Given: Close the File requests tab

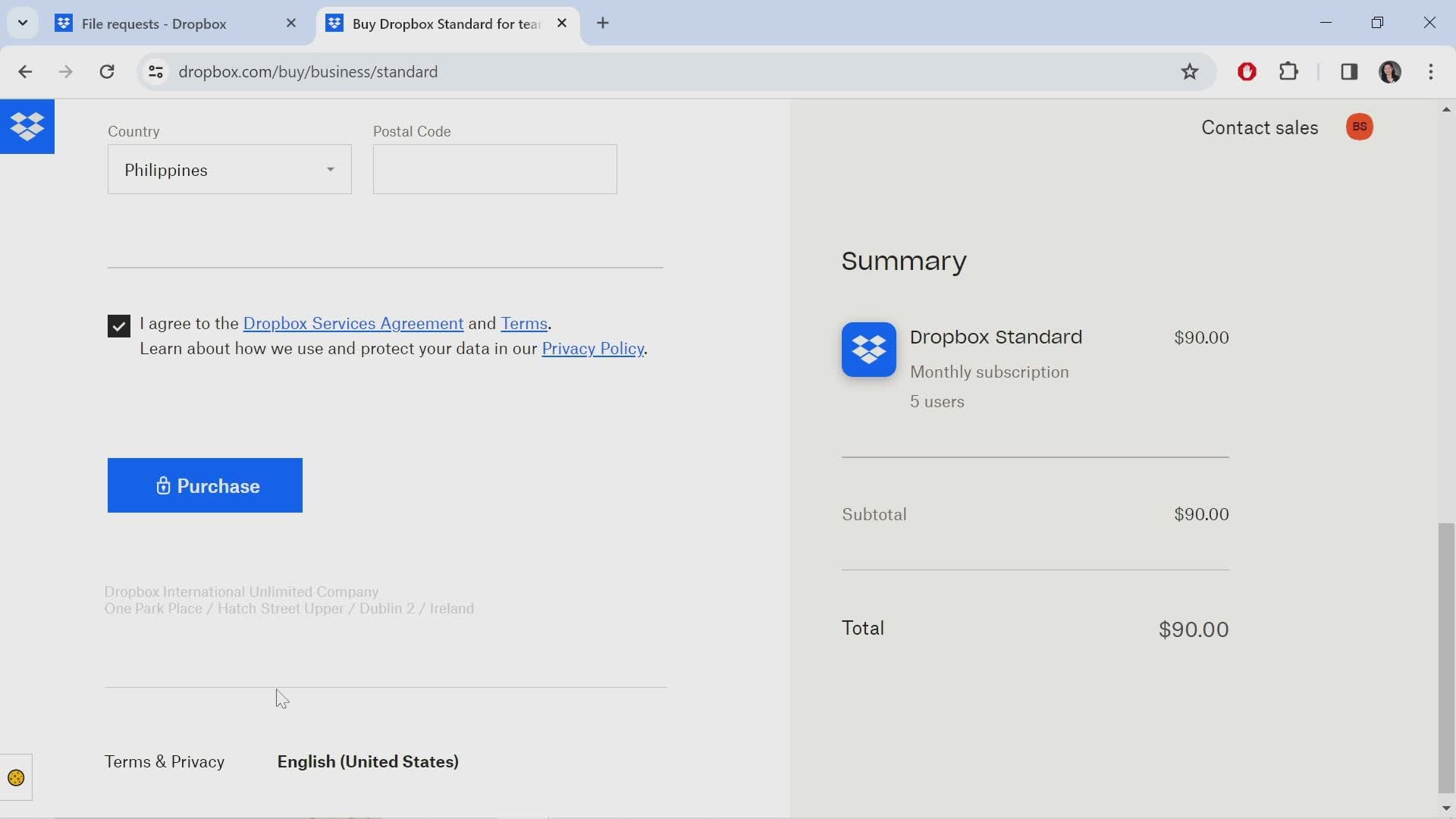Looking at the screenshot, I should pyautogui.click(x=291, y=24).
